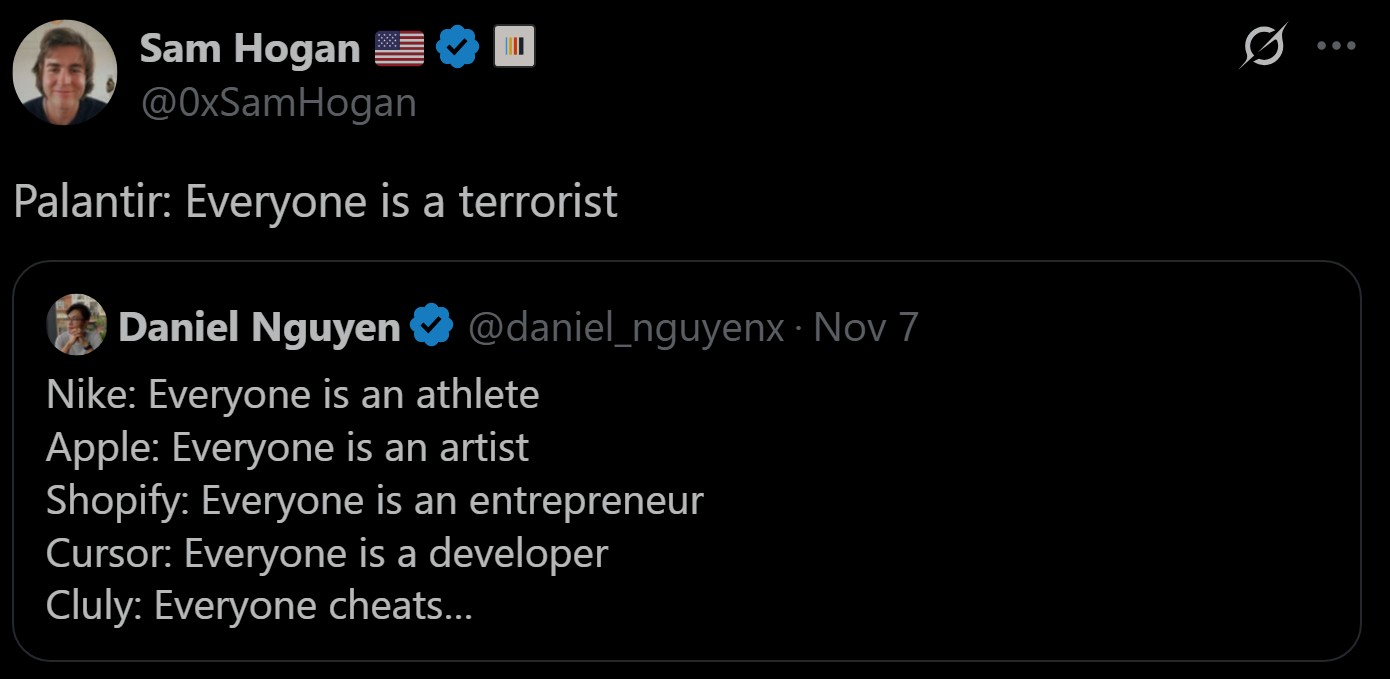
Task: Click the US flag emoji beside name
Action: [399, 48]
